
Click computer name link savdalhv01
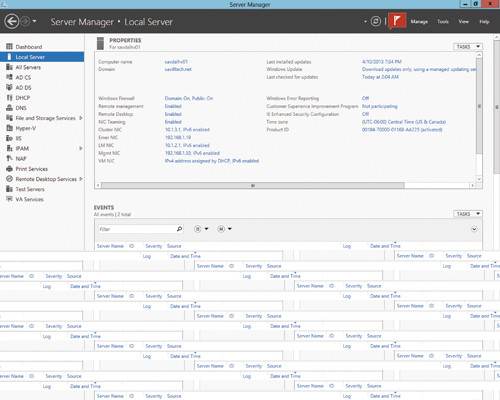pyautogui.click(x=176, y=62)
